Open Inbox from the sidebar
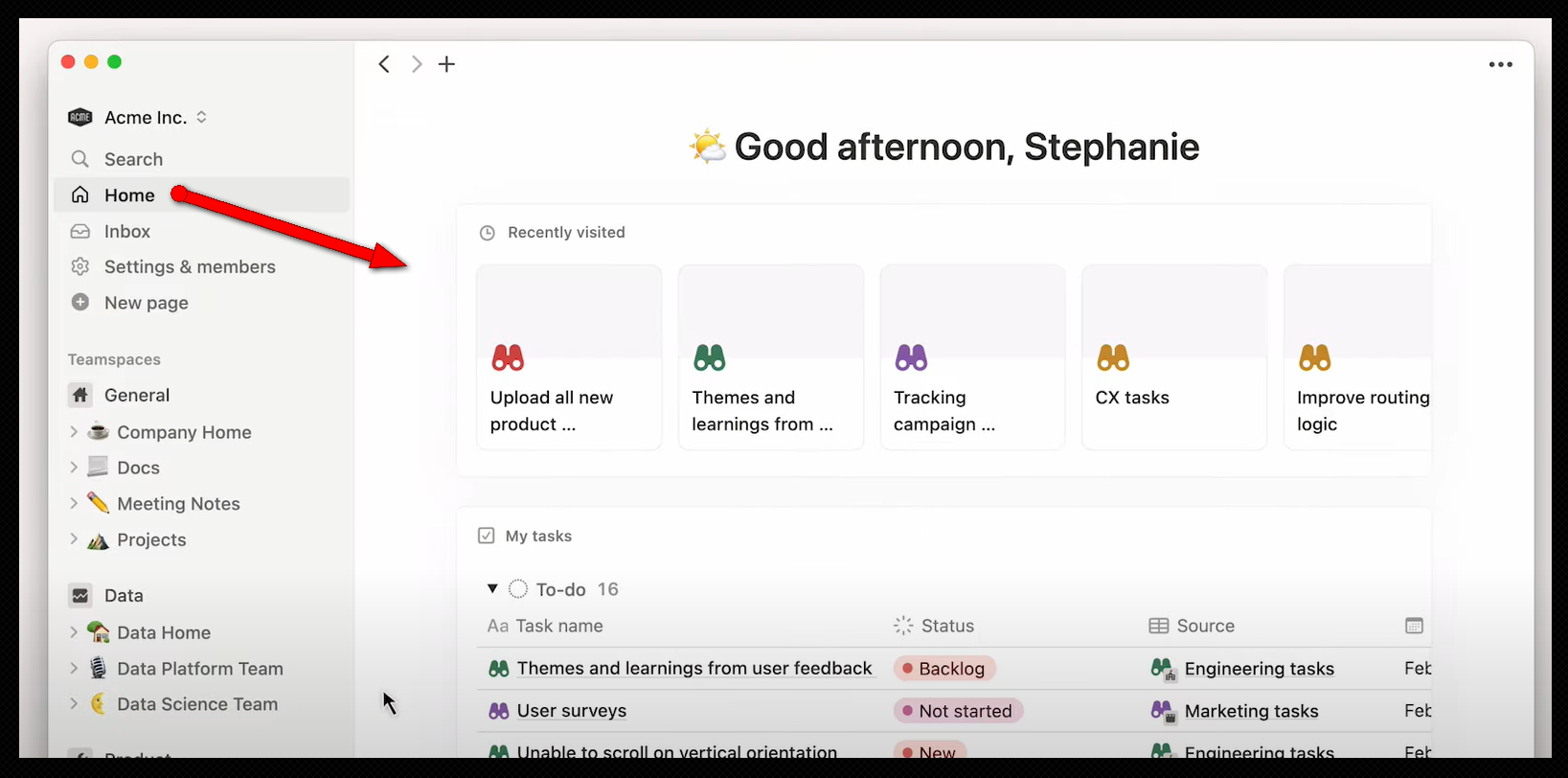This screenshot has width=1568, height=778. pyautogui.click(x=126, y=232)
